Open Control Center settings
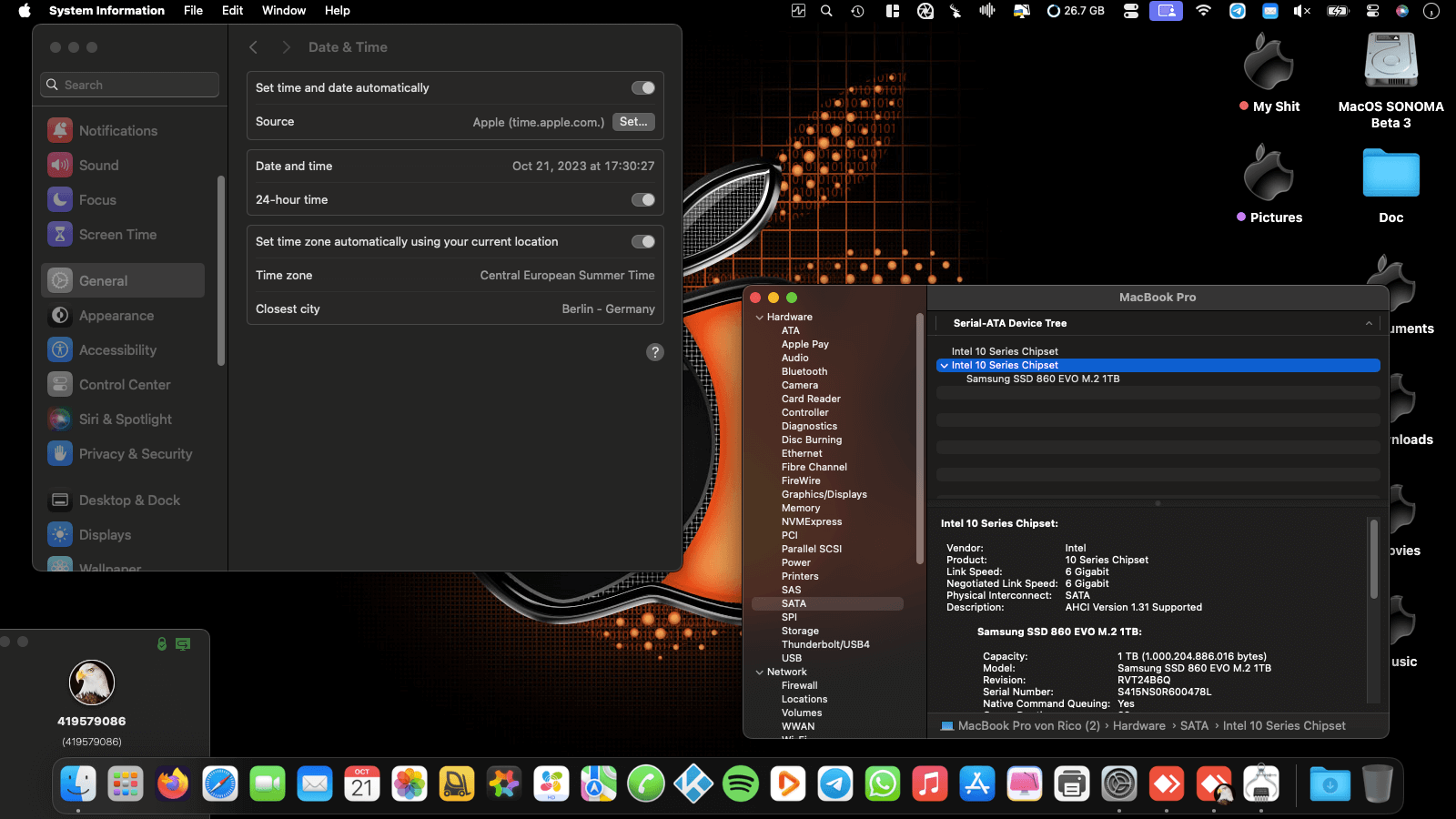This screenshot has width=1456, height=819. pyautogui.click(x=123, y=385)
